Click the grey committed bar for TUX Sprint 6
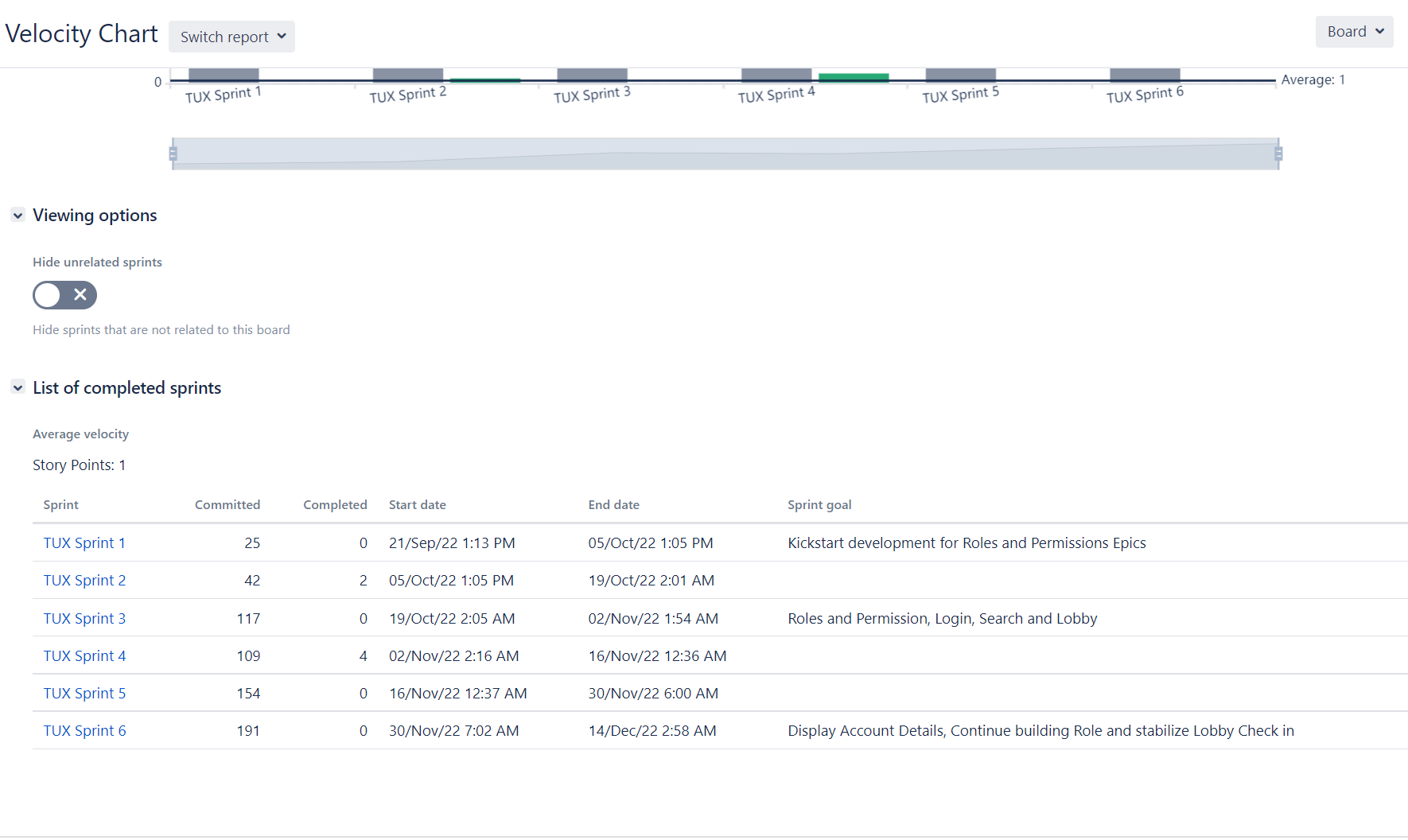1408x840 pixels. 1145,75
